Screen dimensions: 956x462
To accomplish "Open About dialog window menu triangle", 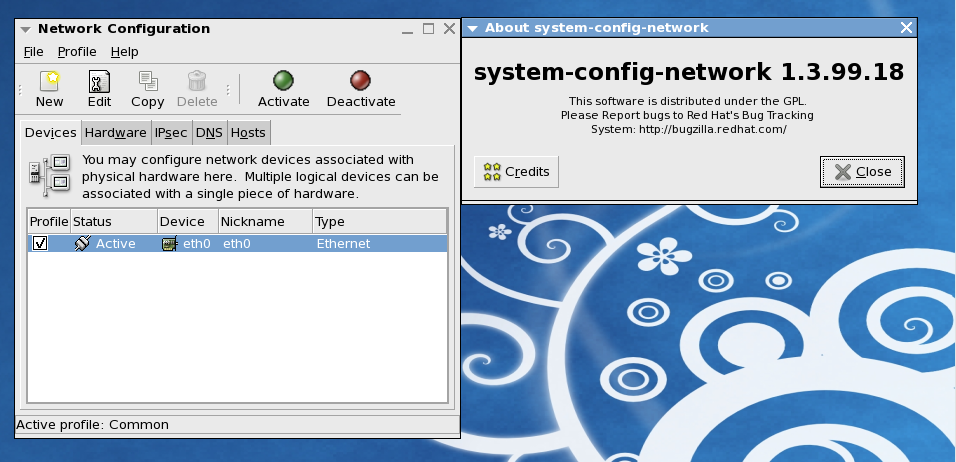I will coord(472,28).
